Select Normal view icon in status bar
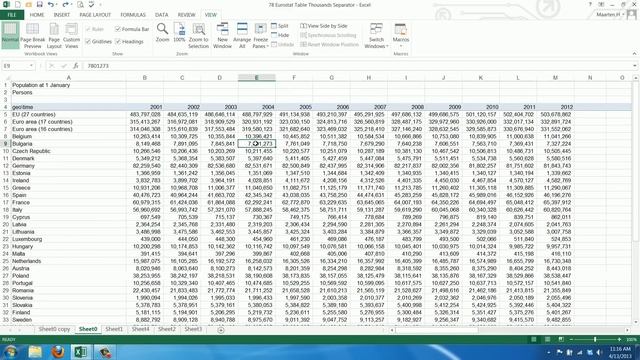 (533, 339)
